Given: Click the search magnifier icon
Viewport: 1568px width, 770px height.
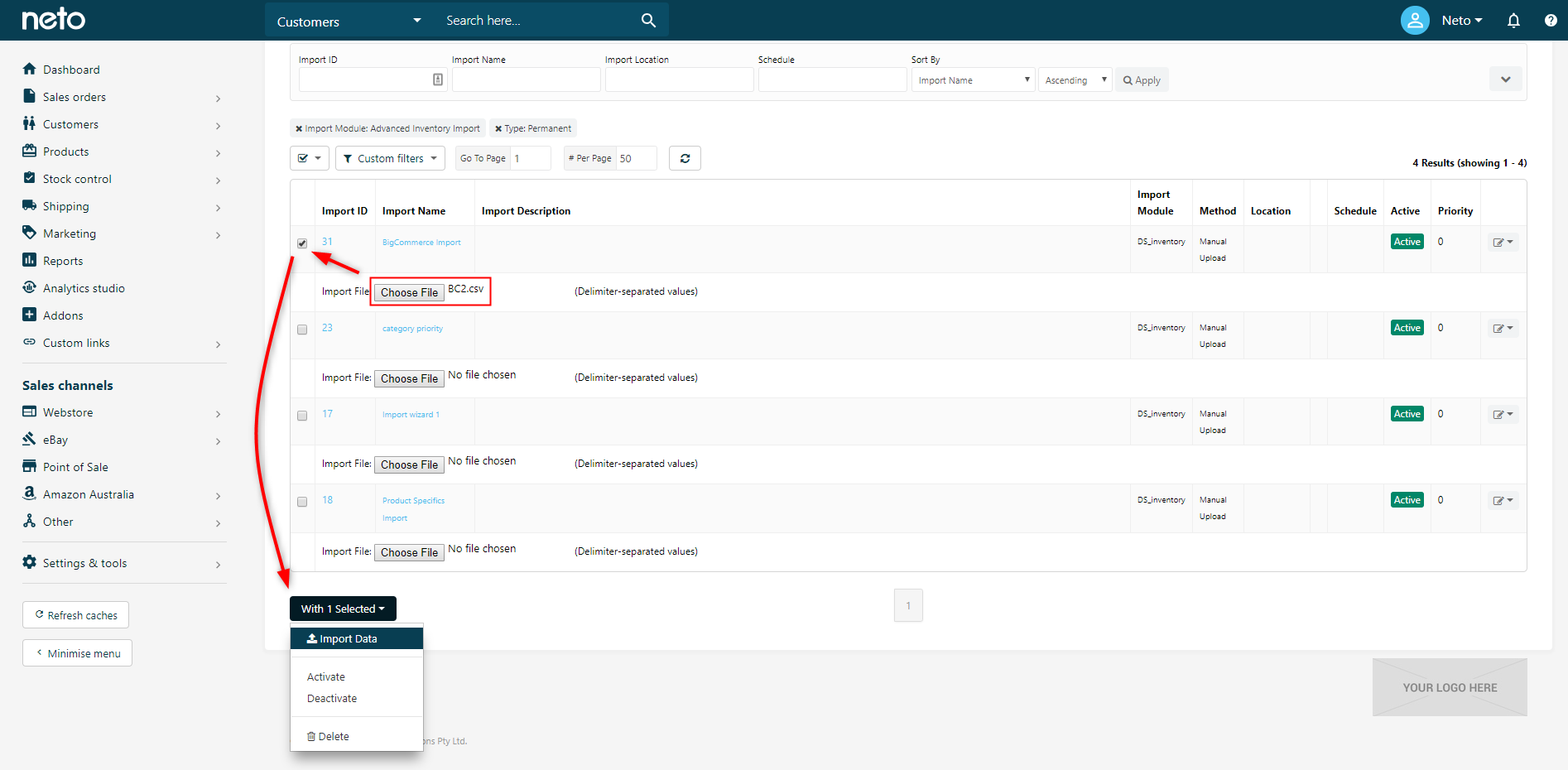Looking at the screenshot, I should [648, 21].
